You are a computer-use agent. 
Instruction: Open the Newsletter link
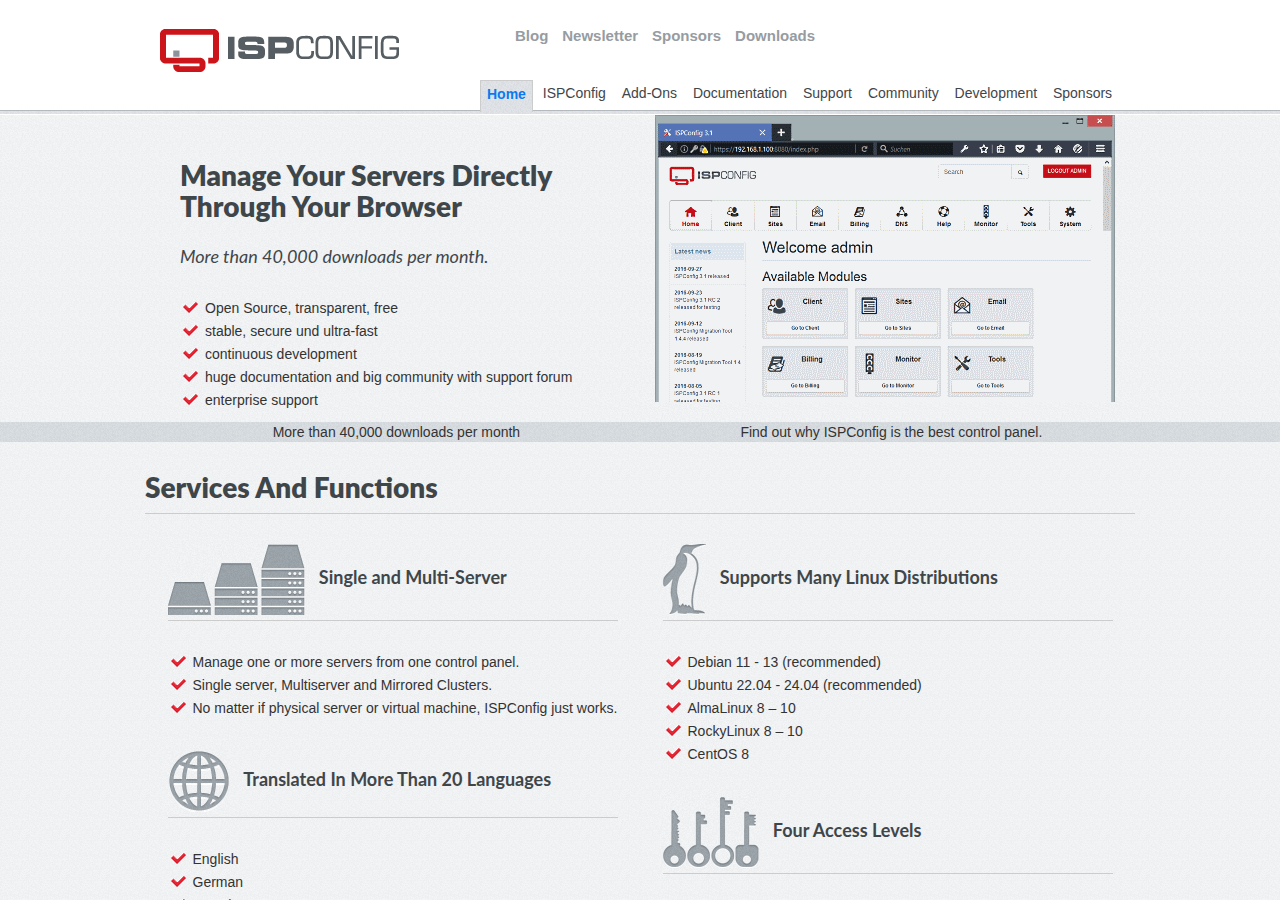(600, 36)
